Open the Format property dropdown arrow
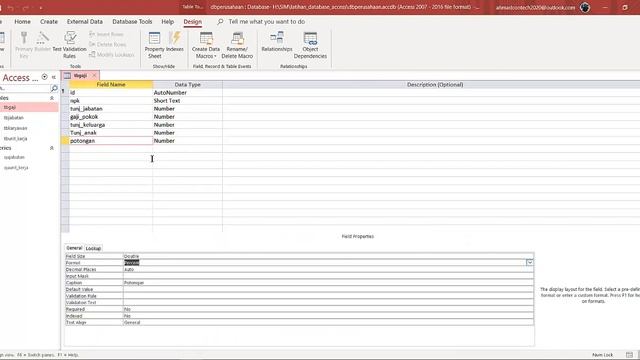The image size is (640, 360). pos(529,262)
